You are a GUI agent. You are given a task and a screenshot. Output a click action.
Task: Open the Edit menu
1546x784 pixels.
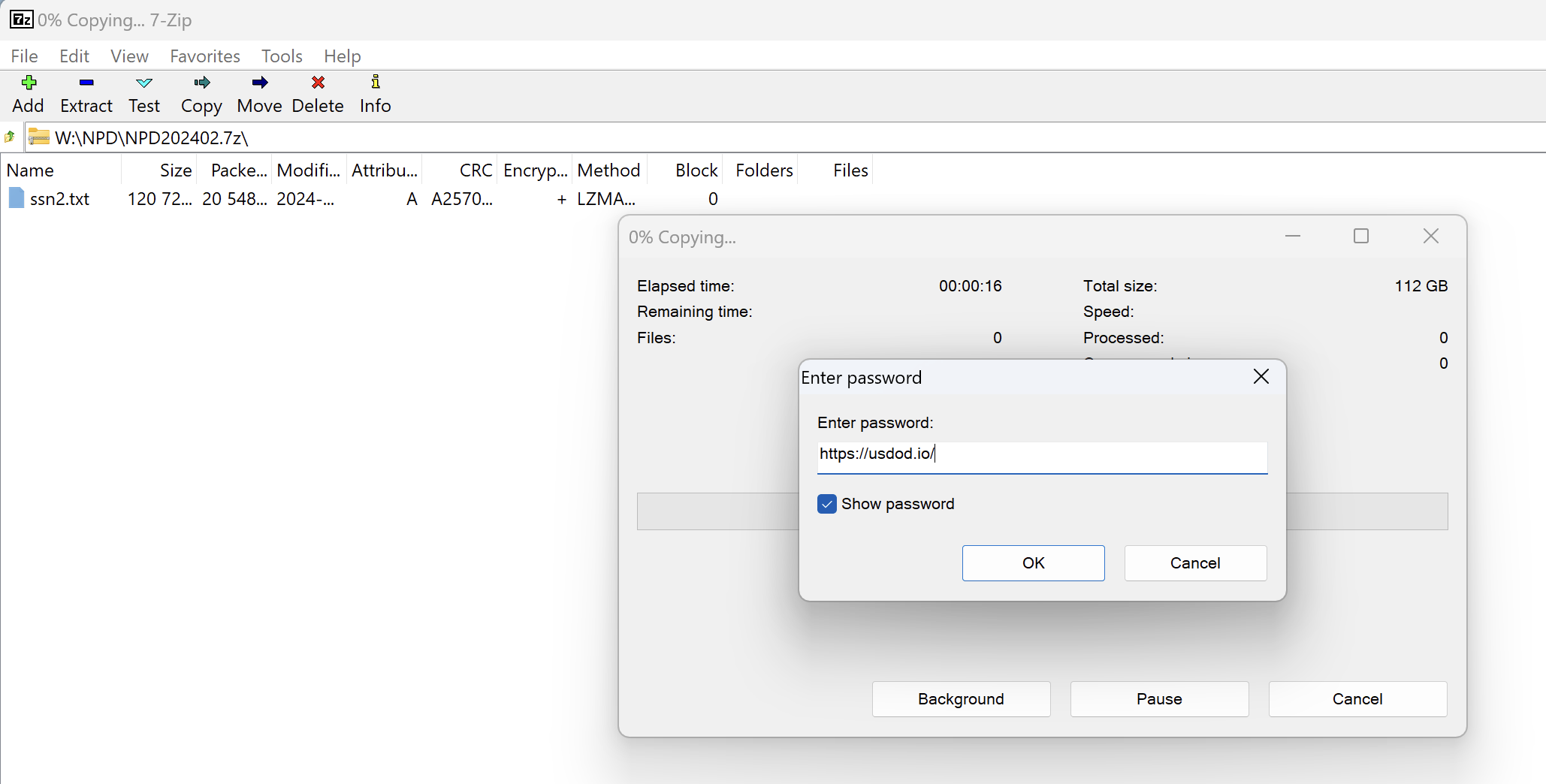coord(74,56)
